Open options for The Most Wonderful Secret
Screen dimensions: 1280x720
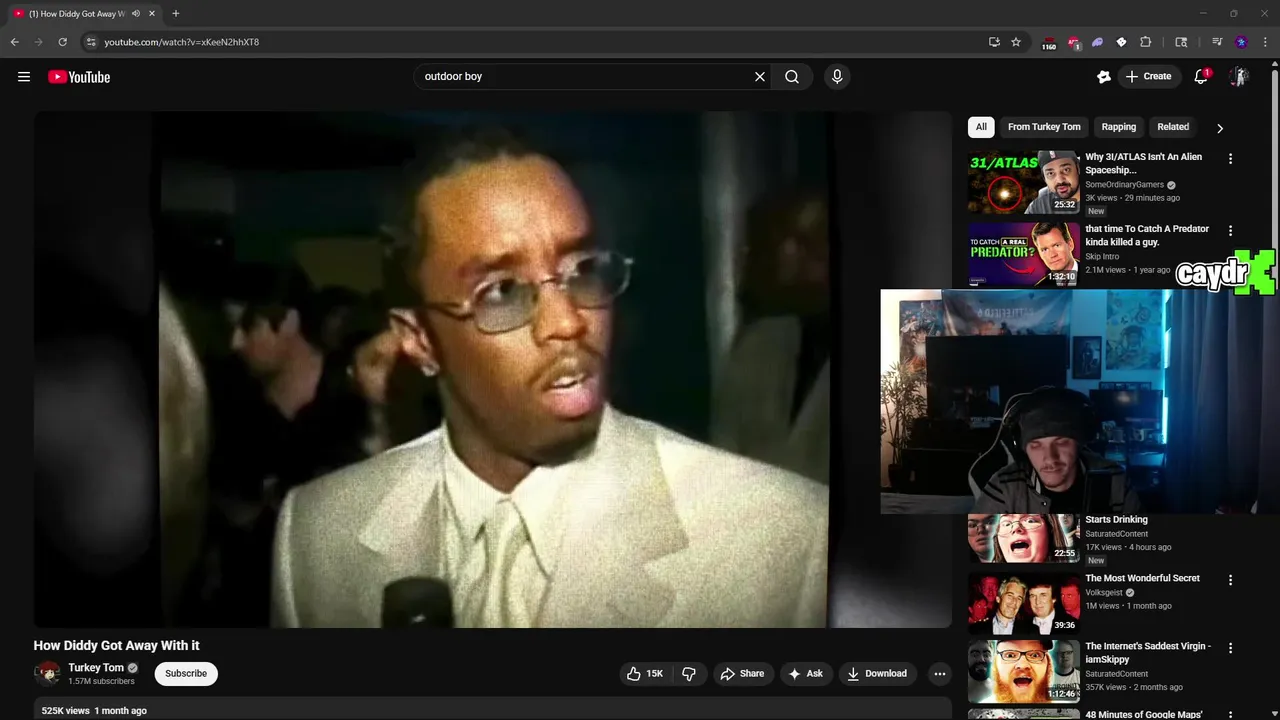(1230, 580)
